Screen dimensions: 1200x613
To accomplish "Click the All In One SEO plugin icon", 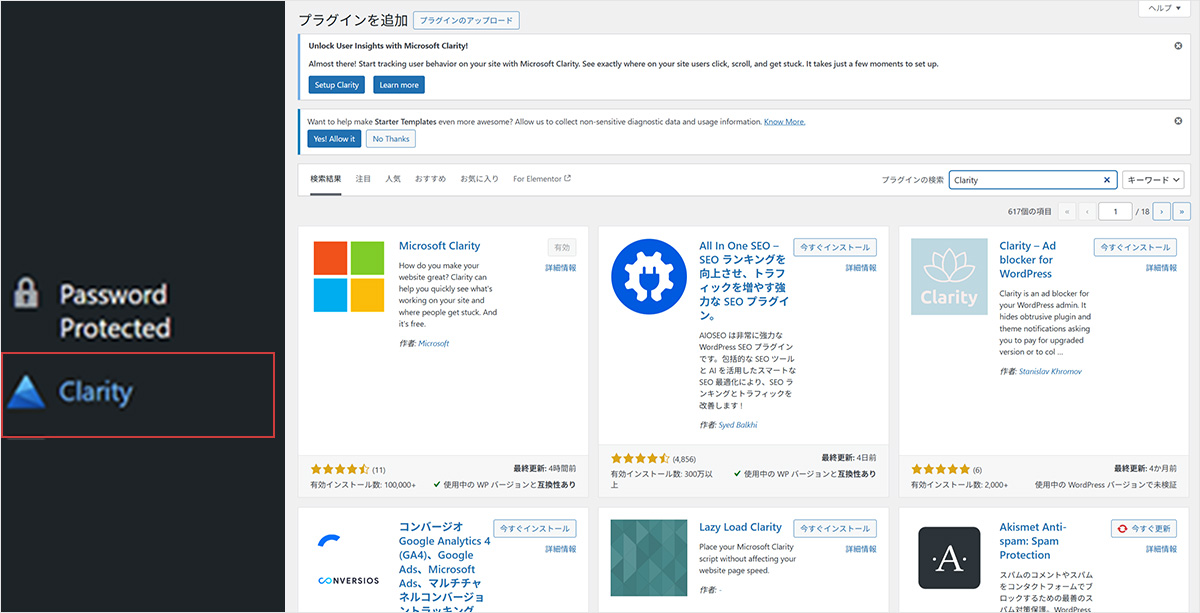I will (648, 276).
